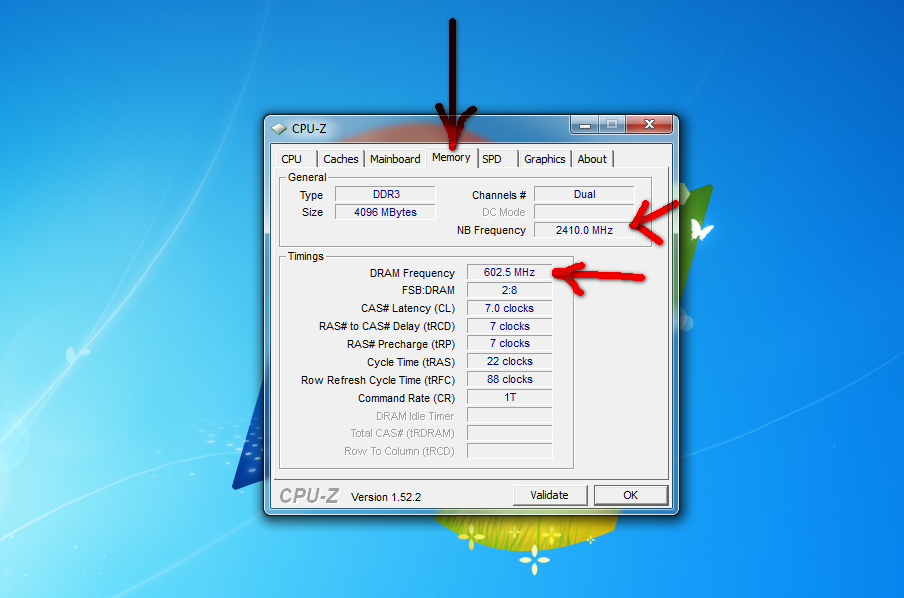Click the DRAM Frequency label
Screen dimensions: 904x598
[x=412, y=273]
